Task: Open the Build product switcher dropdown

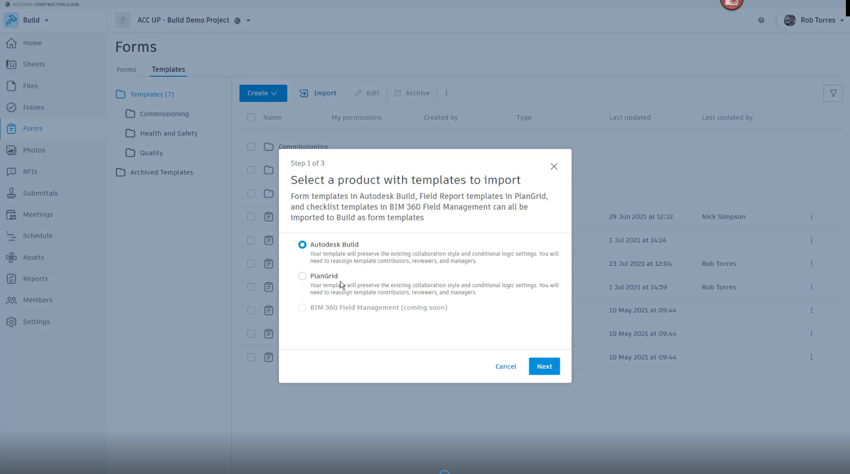Action: tap(47, 20)
